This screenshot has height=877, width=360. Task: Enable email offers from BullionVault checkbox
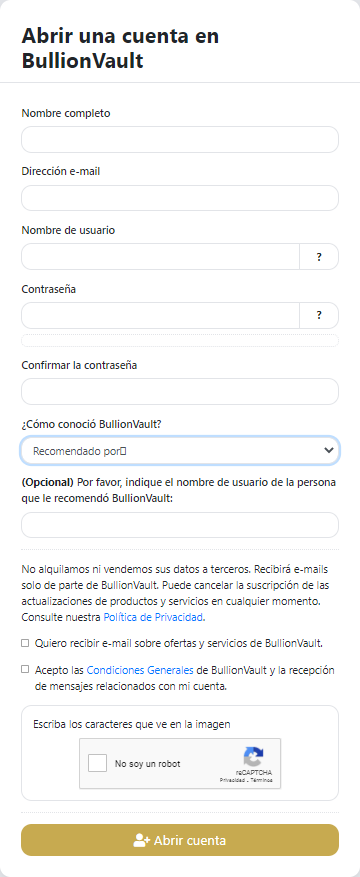pyautogui.click(x=25, y=643)
